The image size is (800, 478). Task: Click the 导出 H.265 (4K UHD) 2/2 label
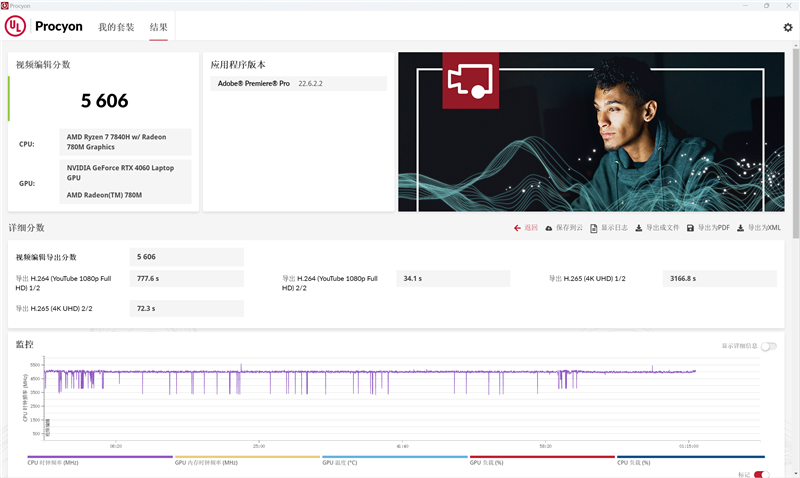click(54, 309)
